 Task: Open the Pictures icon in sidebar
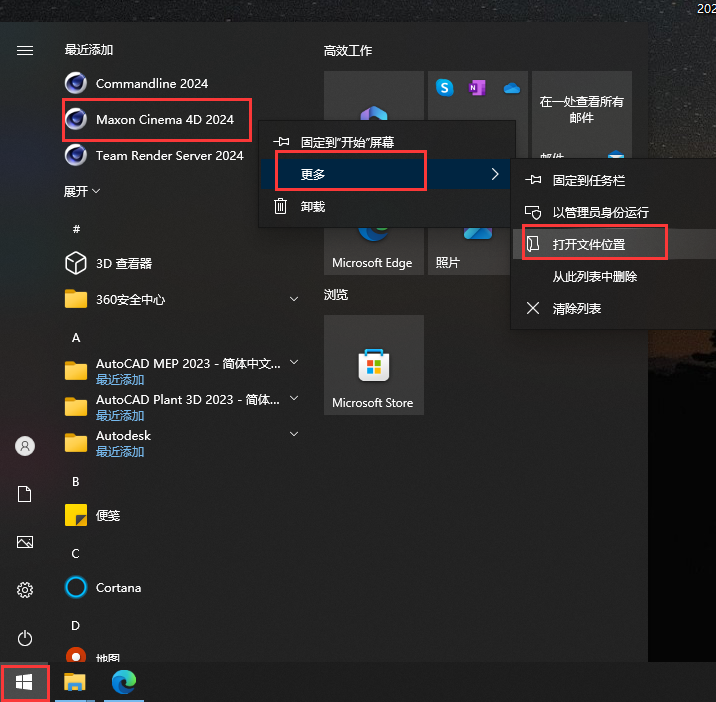point(25,542)
